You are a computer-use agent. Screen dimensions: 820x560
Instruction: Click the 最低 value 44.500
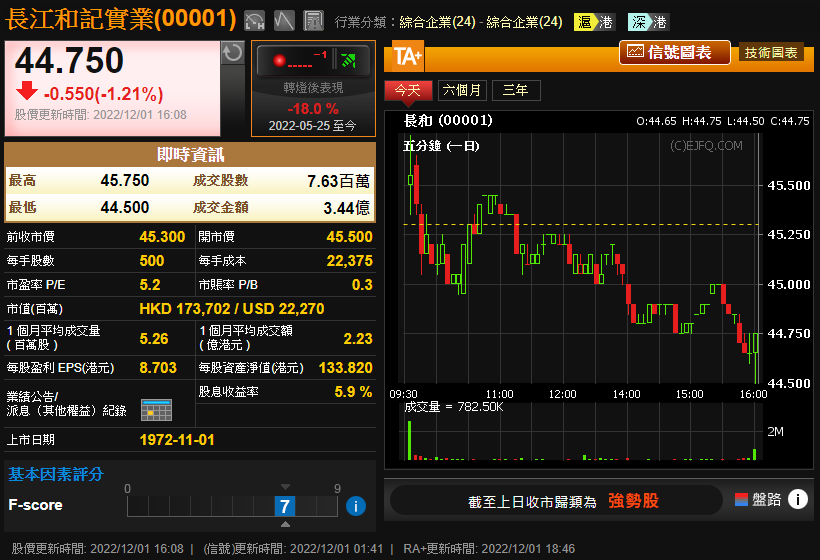[x=125, y=208]
